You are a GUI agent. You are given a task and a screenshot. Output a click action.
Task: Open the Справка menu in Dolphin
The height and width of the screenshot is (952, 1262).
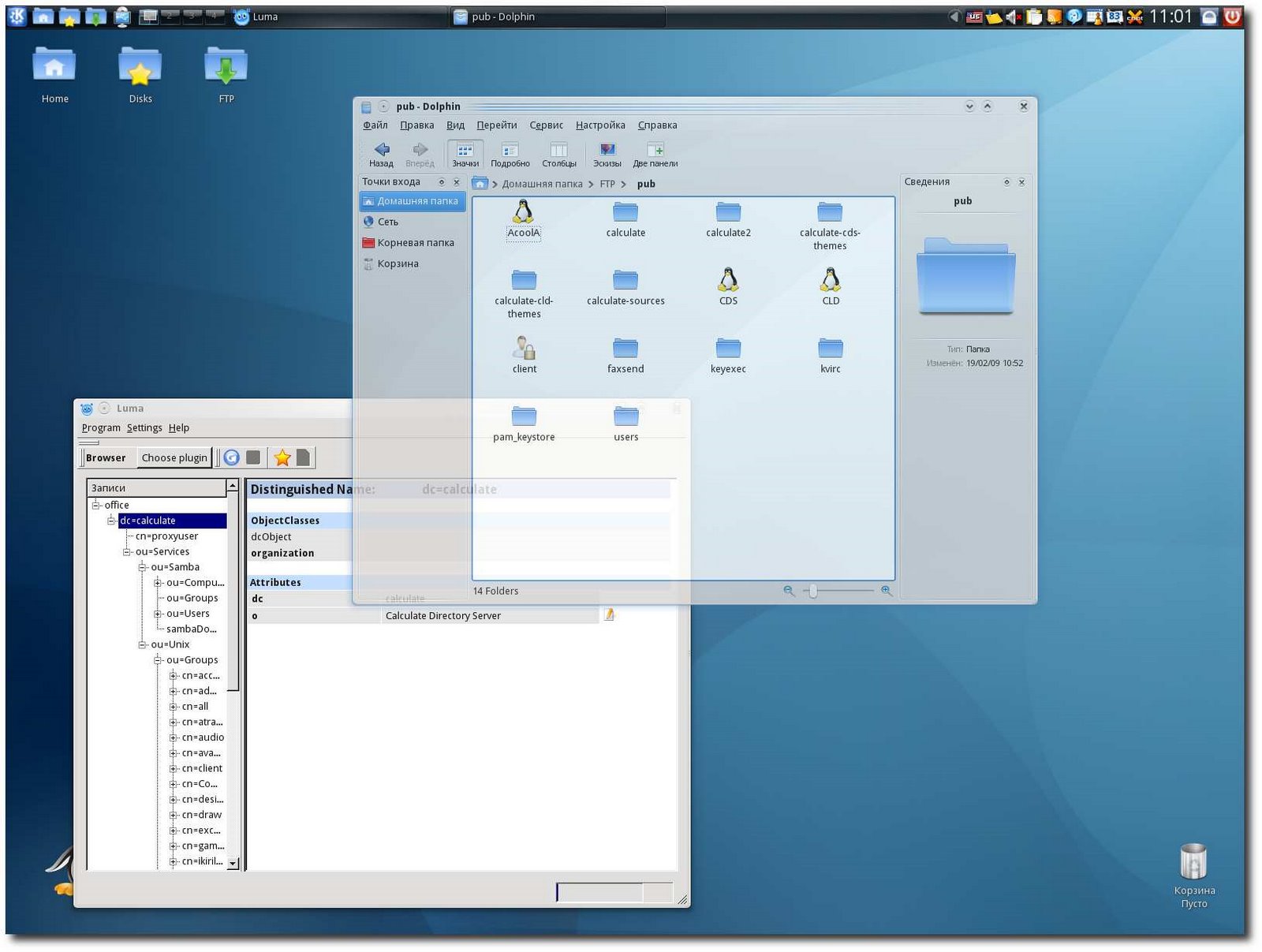point(657,125)
